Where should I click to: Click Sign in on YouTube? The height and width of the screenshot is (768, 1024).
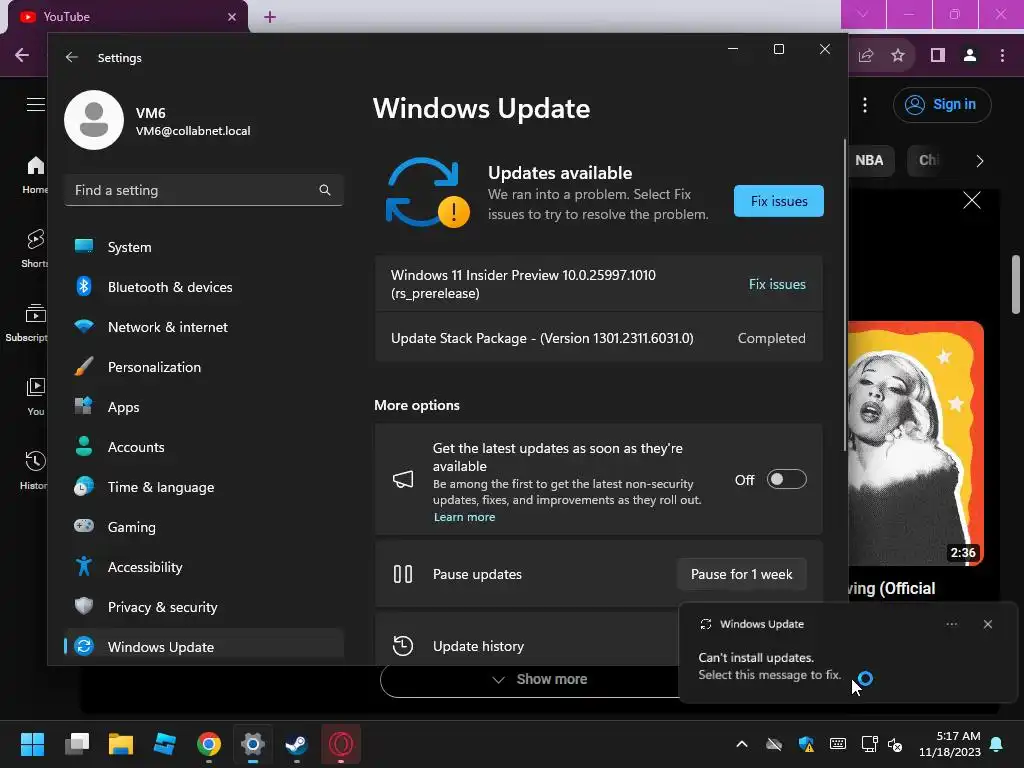tap(942, 104)
